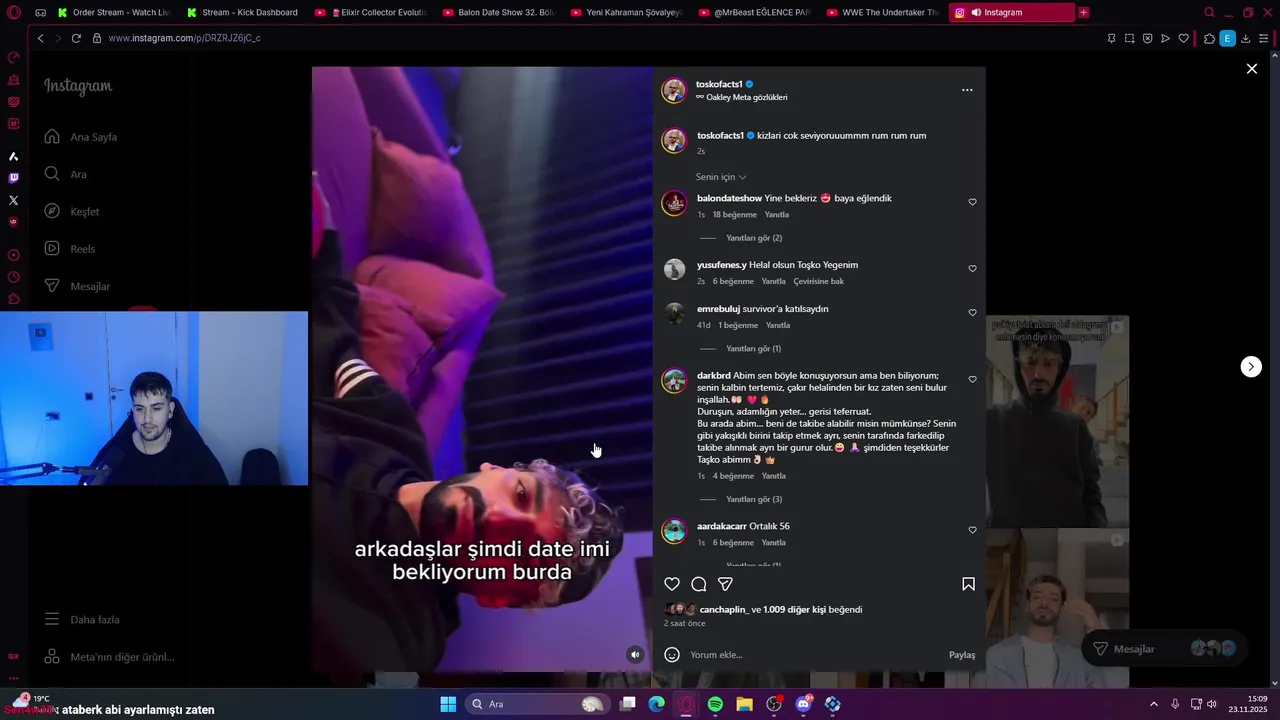Like emrebuluj's comment
The width and height of the screenshot is (1280, 720).
pos(972,313)
